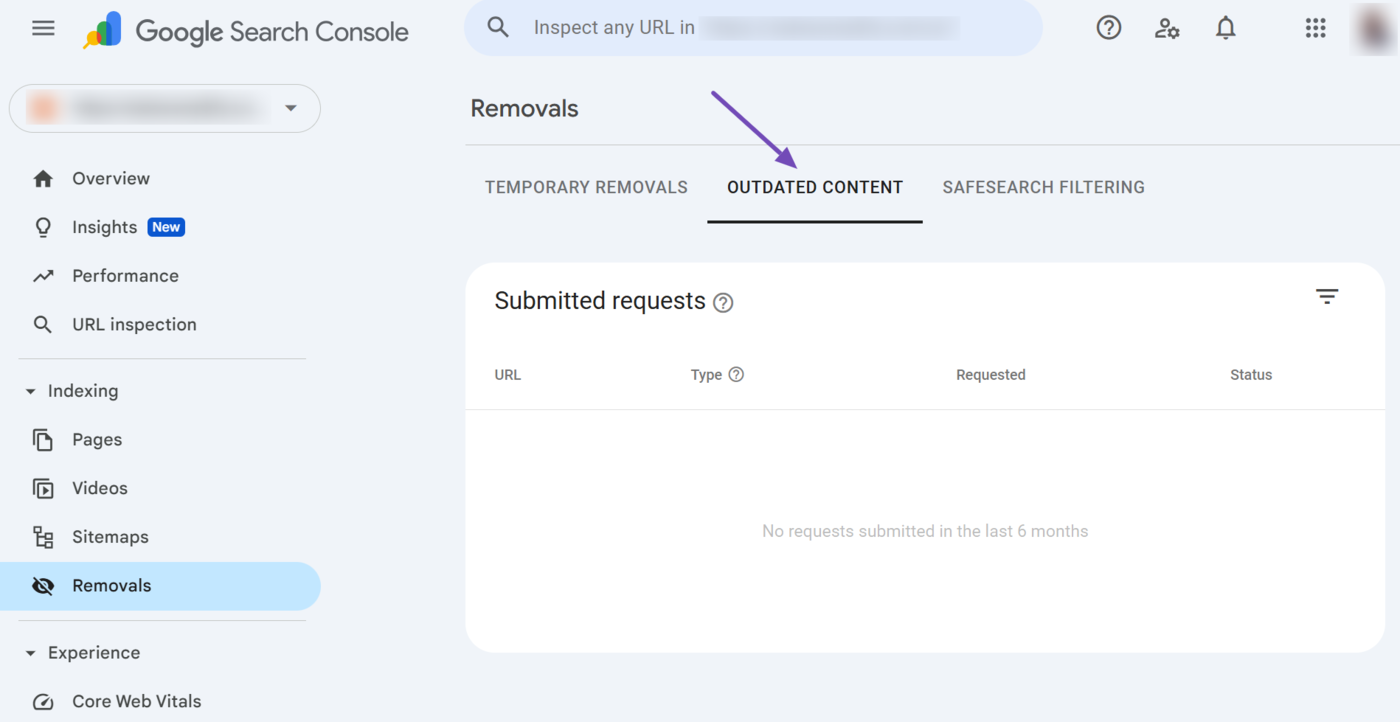This screenshot has height=722, width=1400.
Task: Open the Insights page
Action: coord(104,228)
